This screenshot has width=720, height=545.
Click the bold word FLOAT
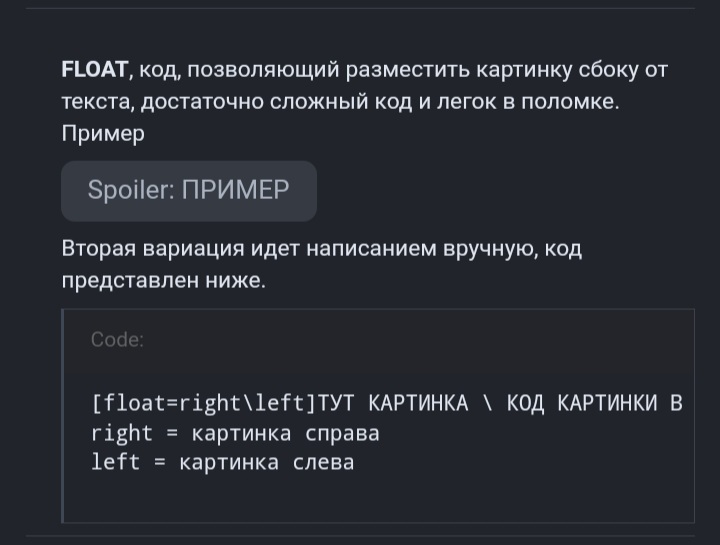tap(95, 69)
